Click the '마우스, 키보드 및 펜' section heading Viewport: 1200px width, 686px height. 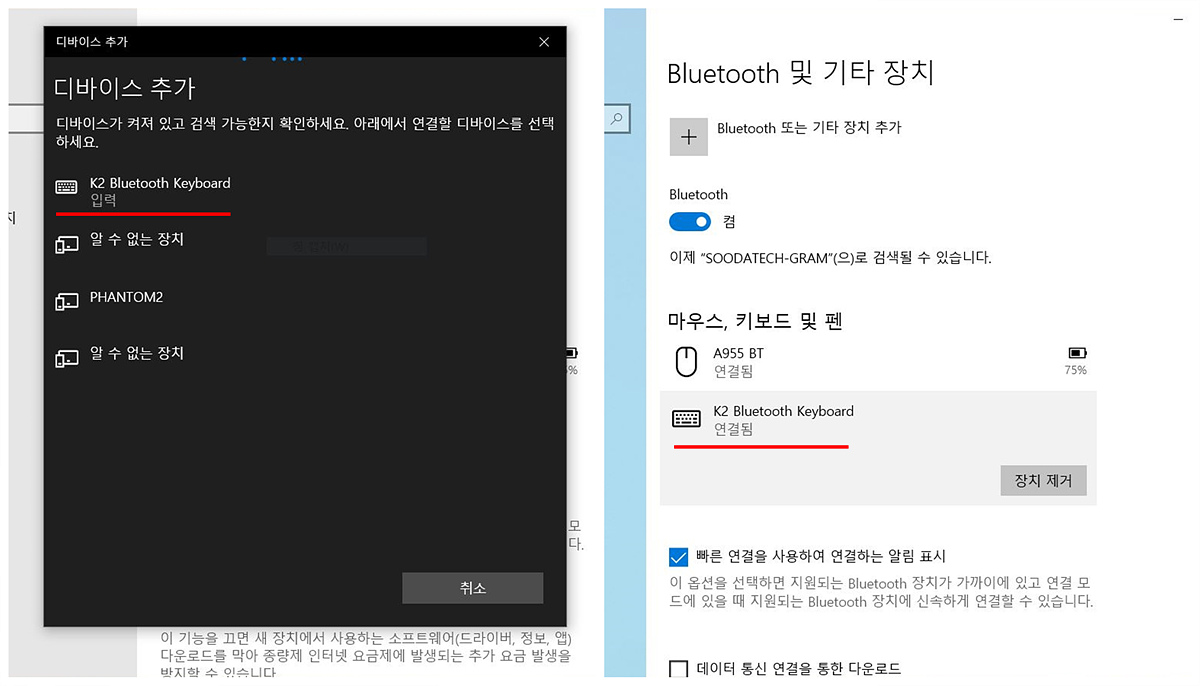(x=756, y=321)
